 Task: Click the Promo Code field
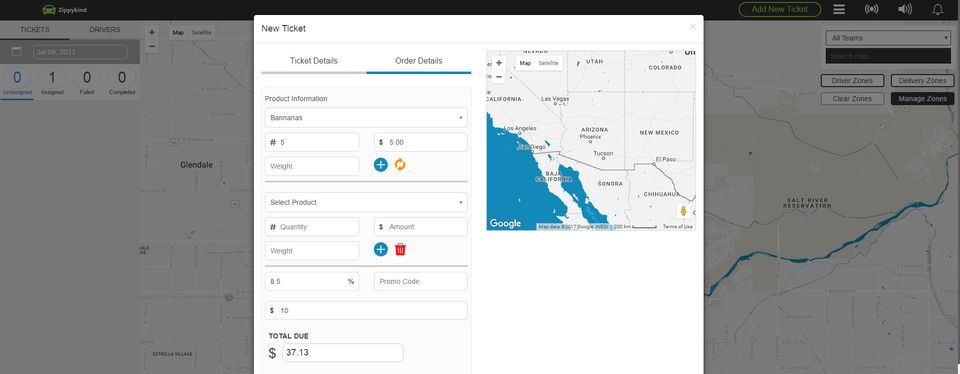[x=421, y=282]
